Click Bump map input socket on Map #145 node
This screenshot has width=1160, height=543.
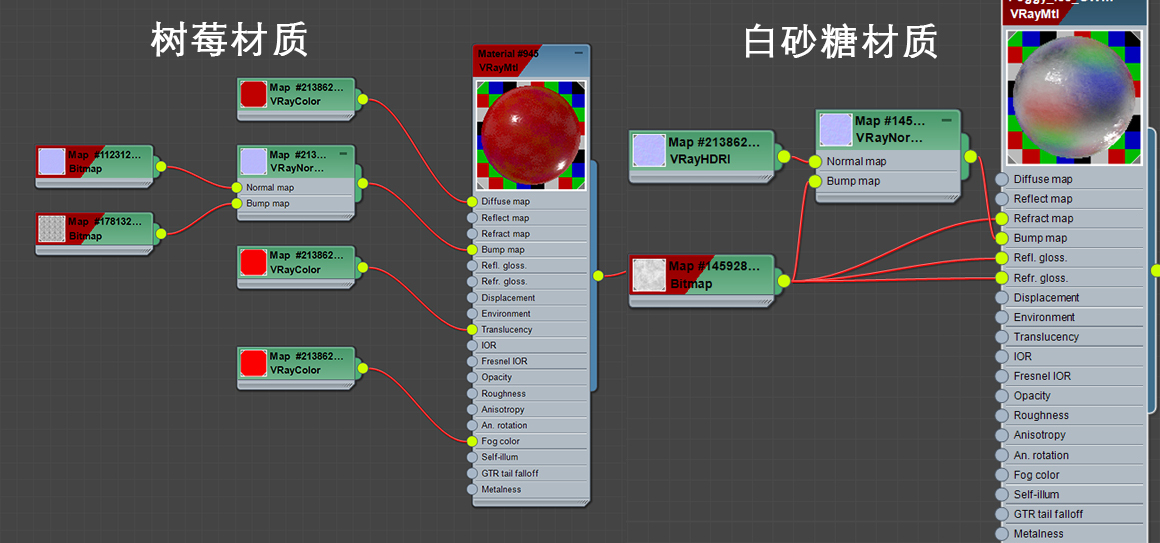pos(815,181)
